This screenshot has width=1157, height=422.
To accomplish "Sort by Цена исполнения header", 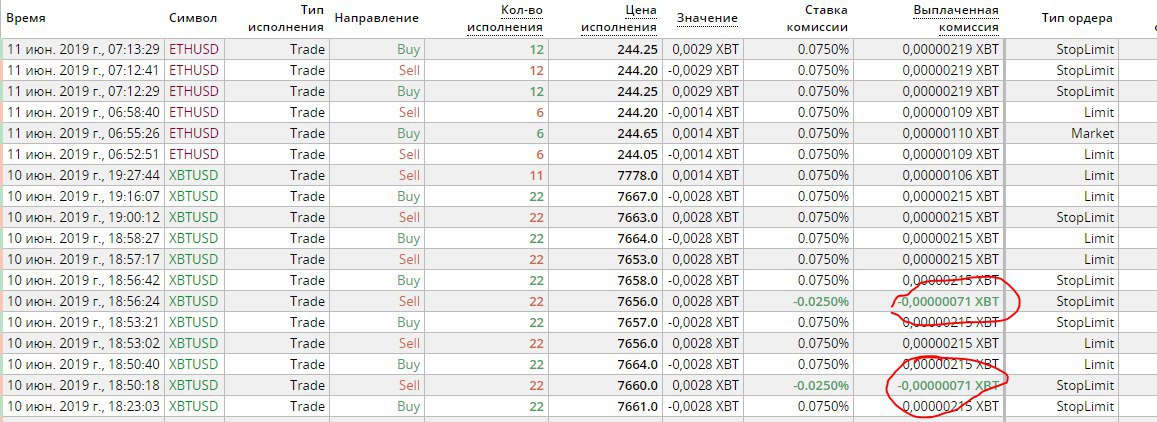I will (620, 18).
